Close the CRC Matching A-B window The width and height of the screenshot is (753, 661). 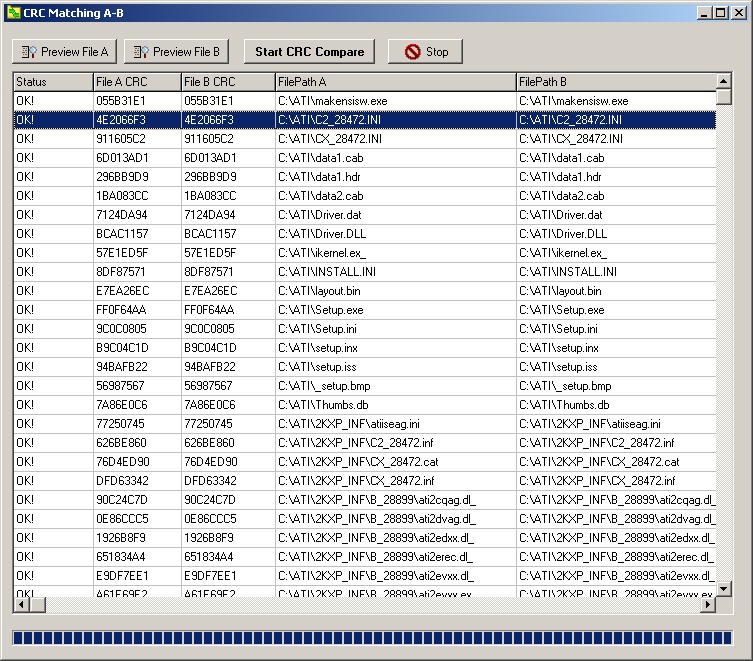coord(739,13)
